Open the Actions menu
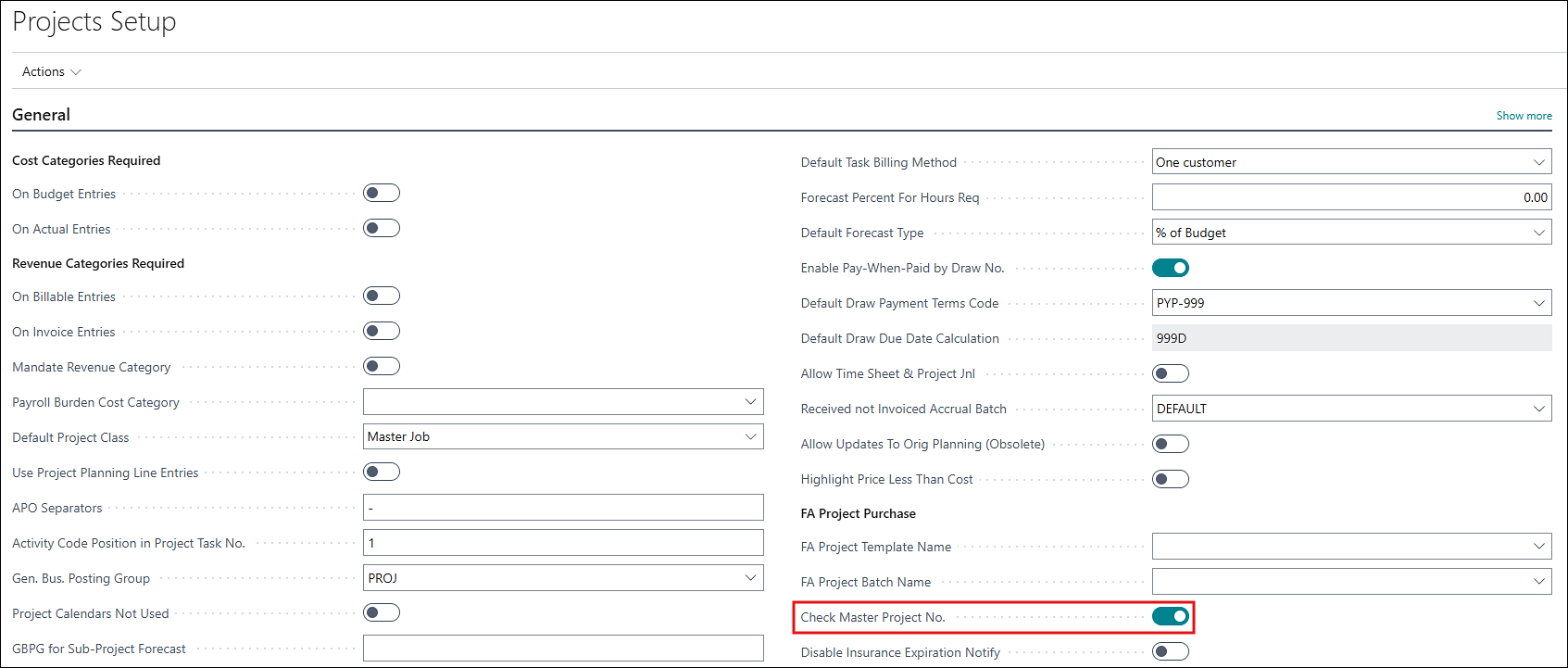 52,71
